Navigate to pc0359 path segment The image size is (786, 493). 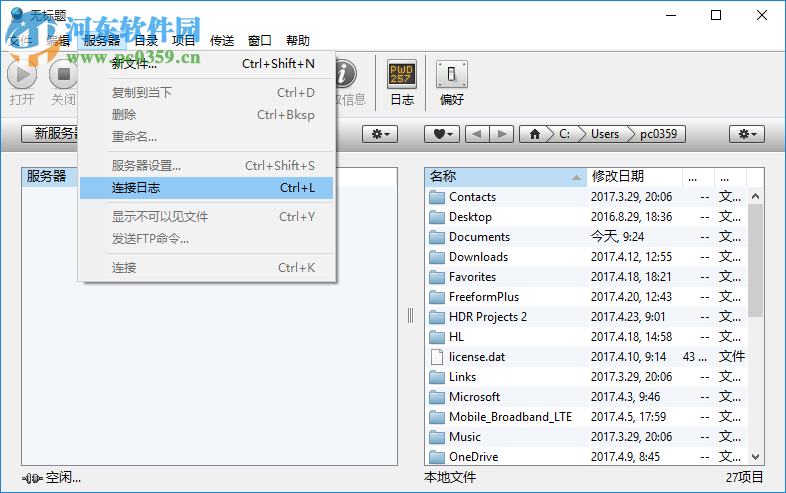[658, 134]
